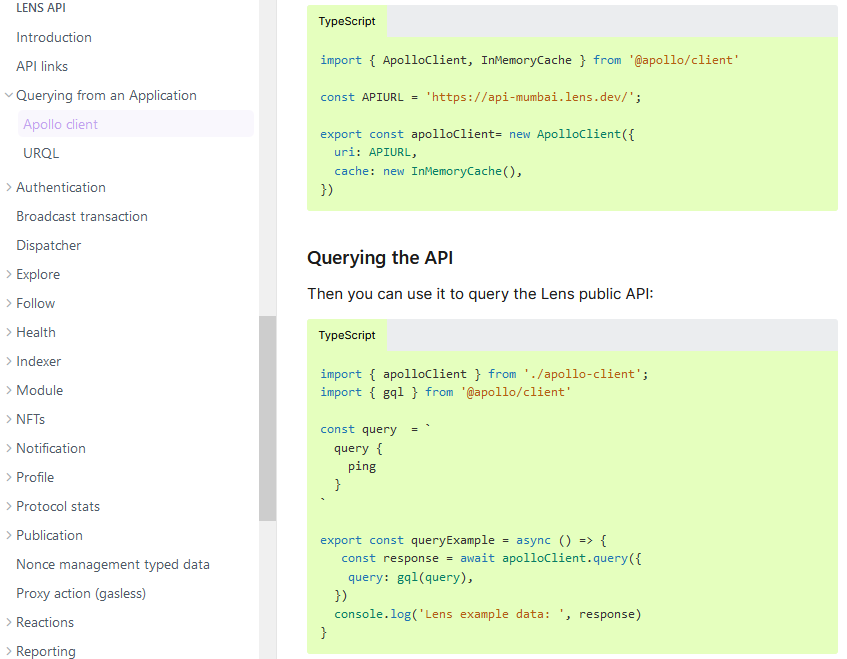Expand the Indexer section arrow

[9, 361]
